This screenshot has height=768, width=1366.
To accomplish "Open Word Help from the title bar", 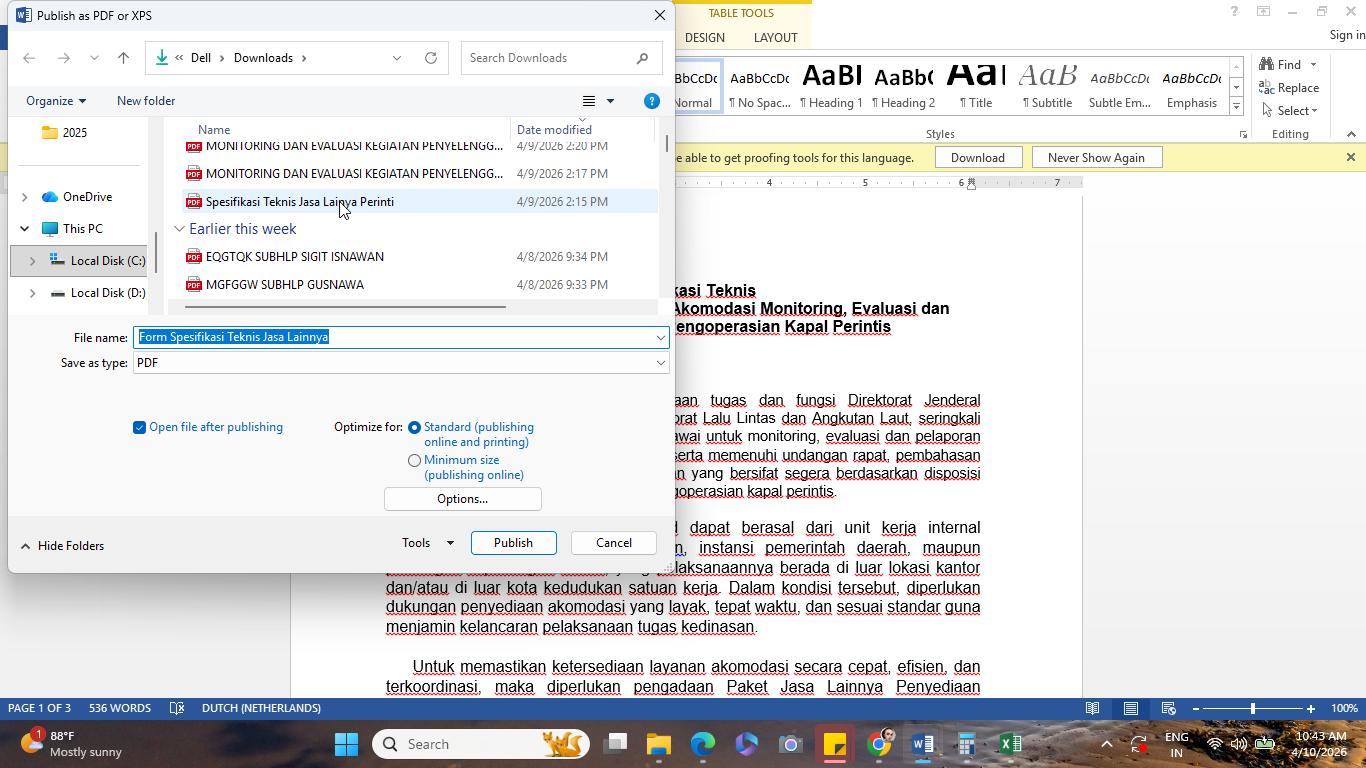I will click(1234, 12).
